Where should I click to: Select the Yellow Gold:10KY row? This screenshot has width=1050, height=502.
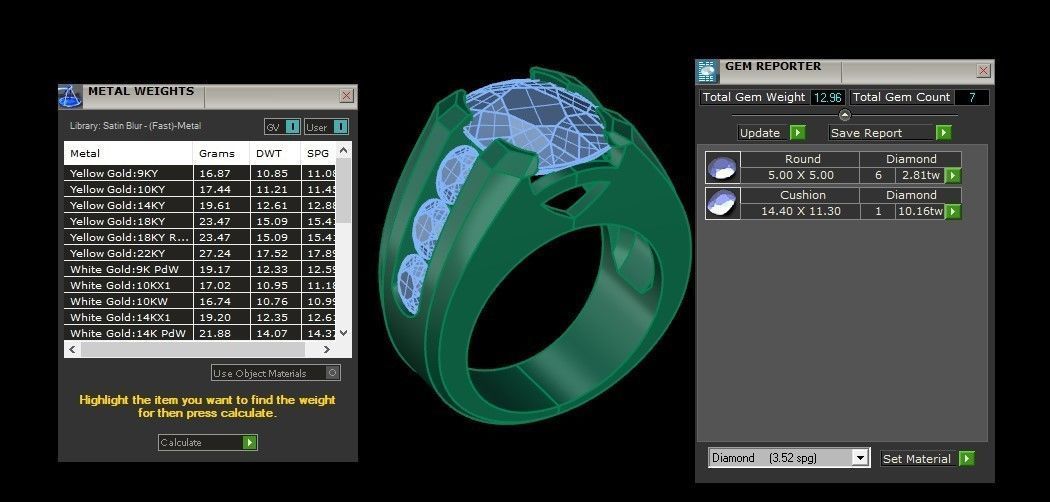[x=200, y=189]
